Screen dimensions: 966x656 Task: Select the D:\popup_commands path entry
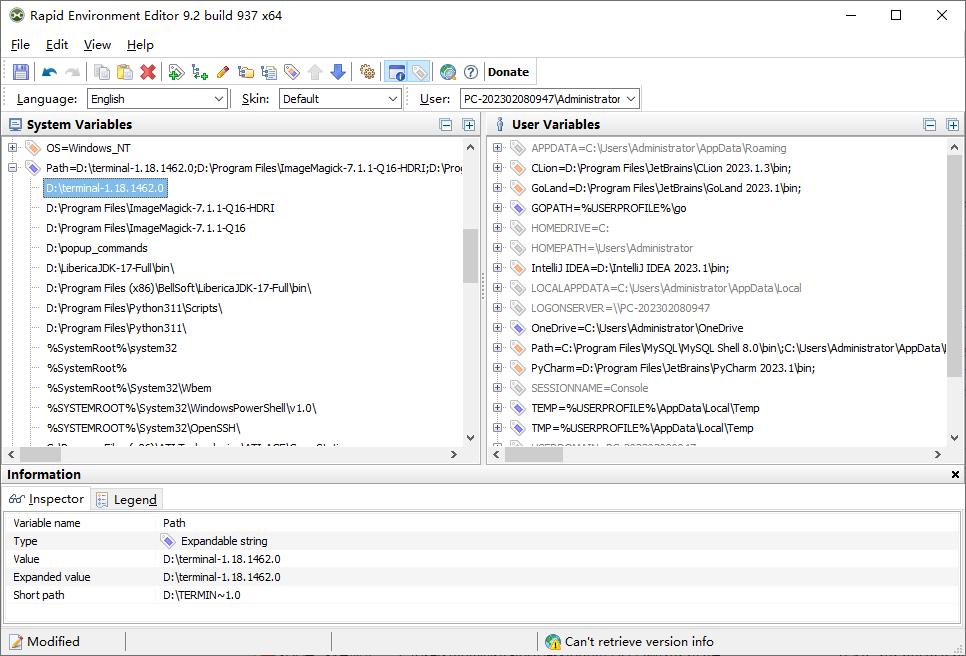97,248
